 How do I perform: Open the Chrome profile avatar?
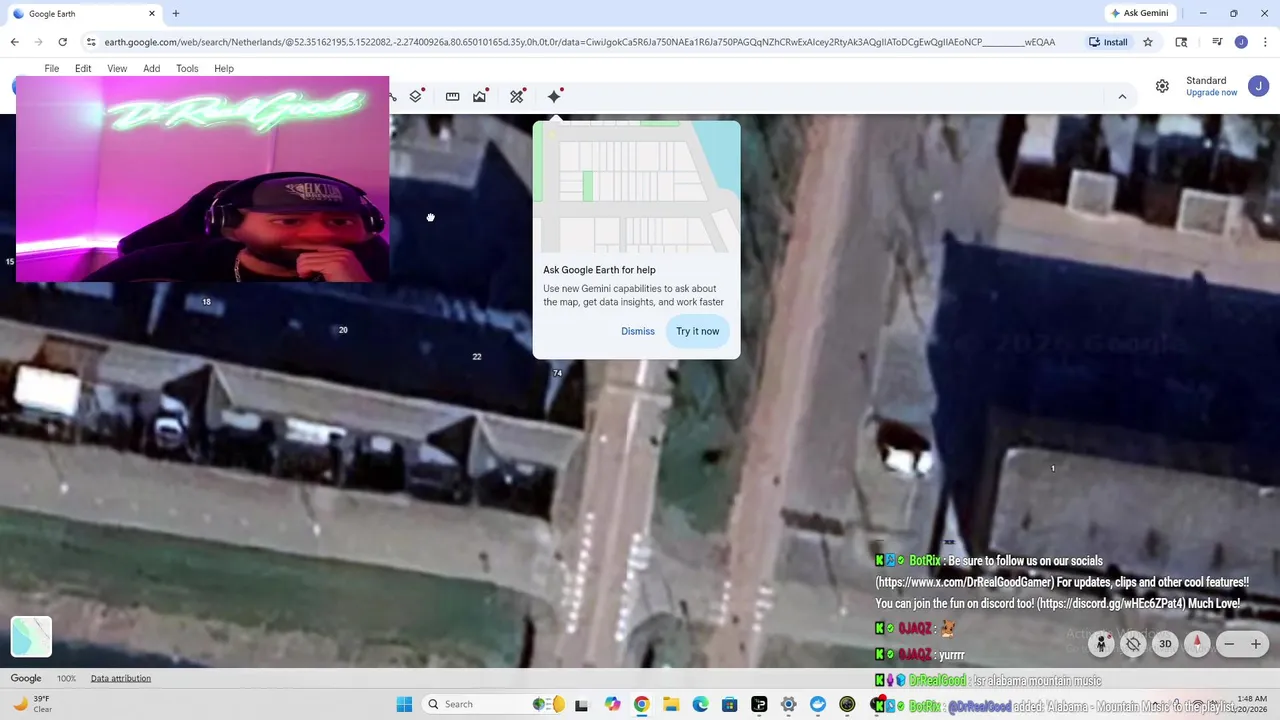(1241, 42)
